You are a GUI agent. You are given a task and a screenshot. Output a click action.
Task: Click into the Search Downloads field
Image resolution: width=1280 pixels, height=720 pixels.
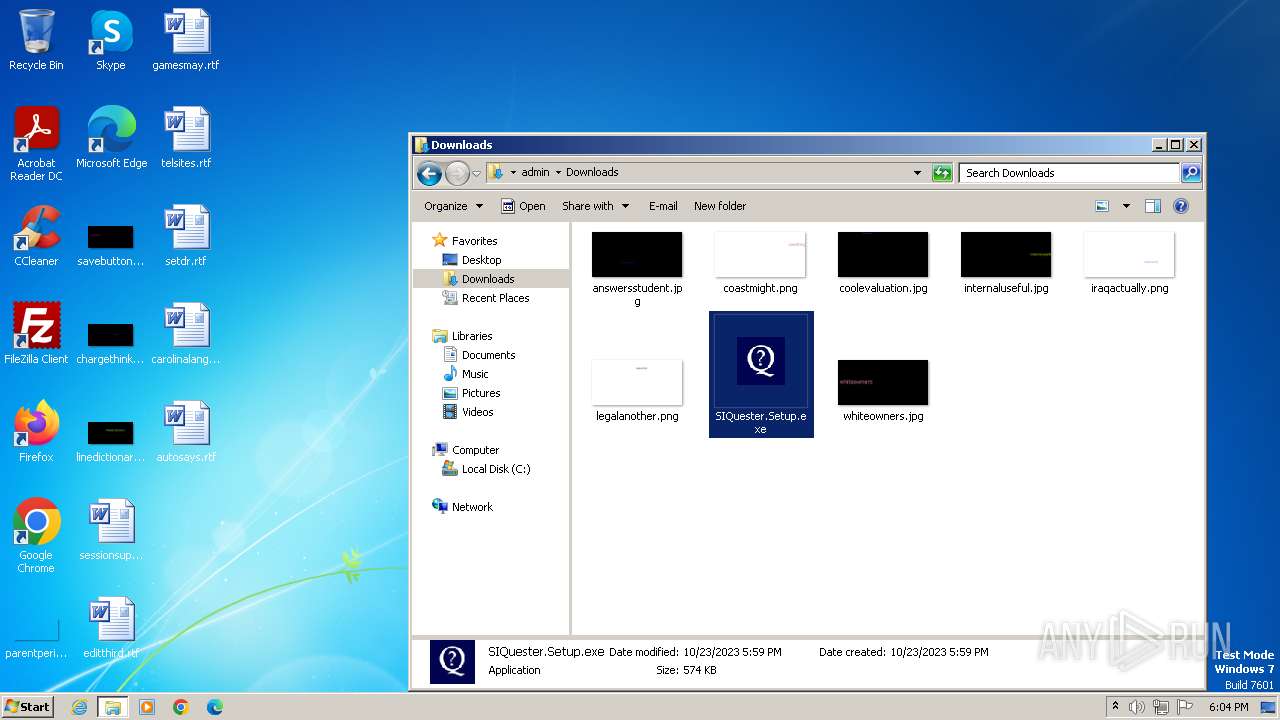[x=1068, y=173]
